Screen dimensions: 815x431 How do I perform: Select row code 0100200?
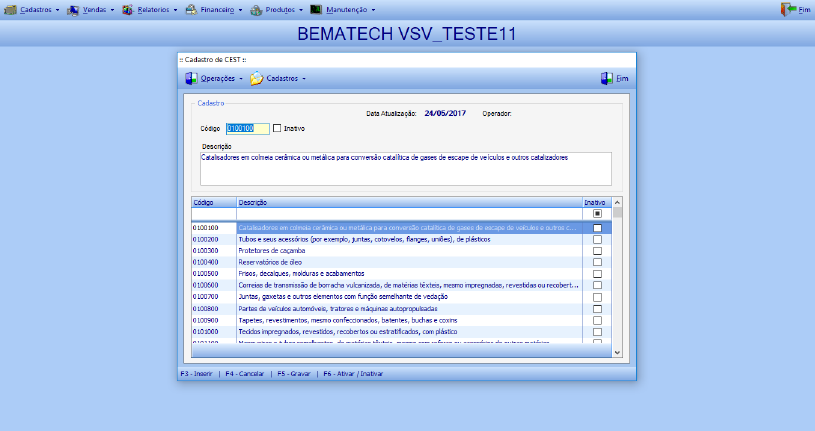206,240
